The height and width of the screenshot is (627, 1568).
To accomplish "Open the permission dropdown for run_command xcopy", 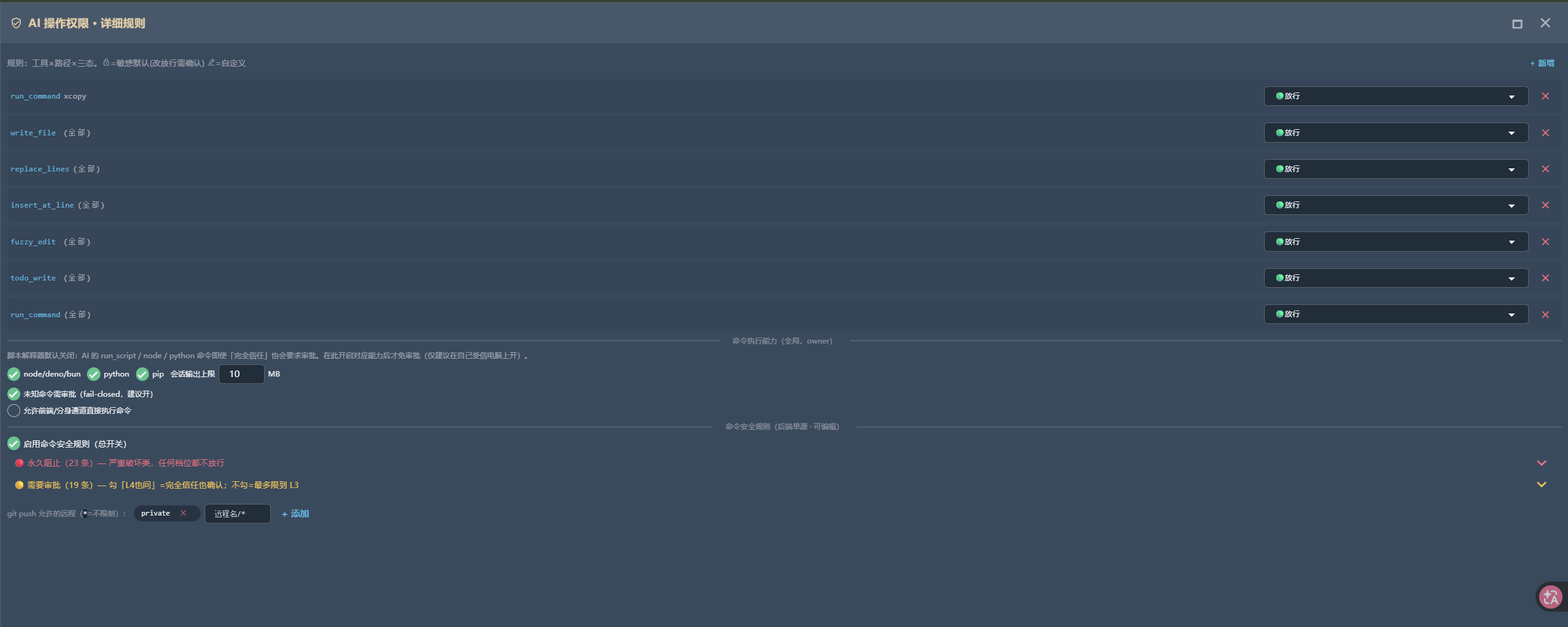I will point(1396,96).
